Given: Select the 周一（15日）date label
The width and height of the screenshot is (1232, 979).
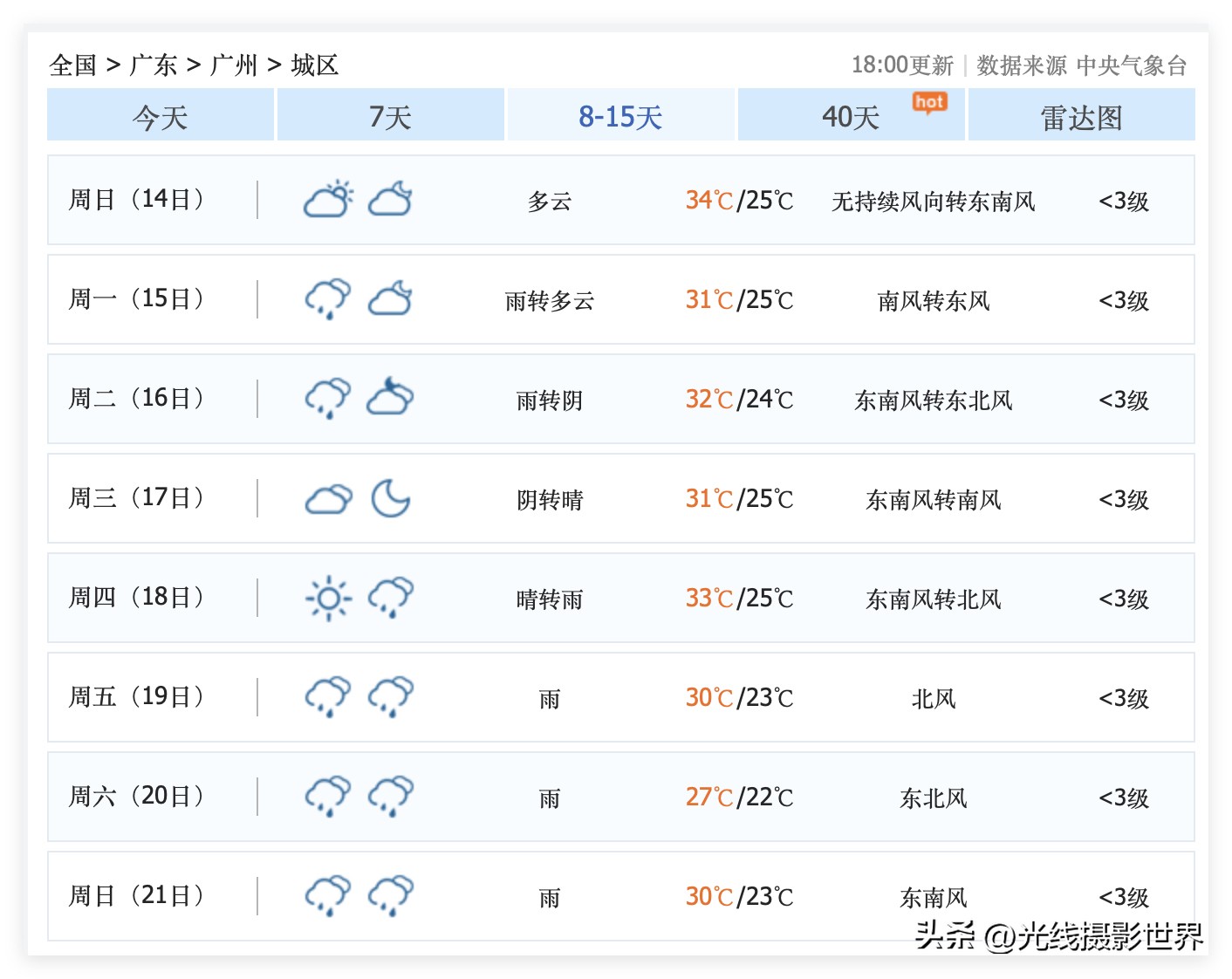Looking at the screenshot, I should pos(137,299).
